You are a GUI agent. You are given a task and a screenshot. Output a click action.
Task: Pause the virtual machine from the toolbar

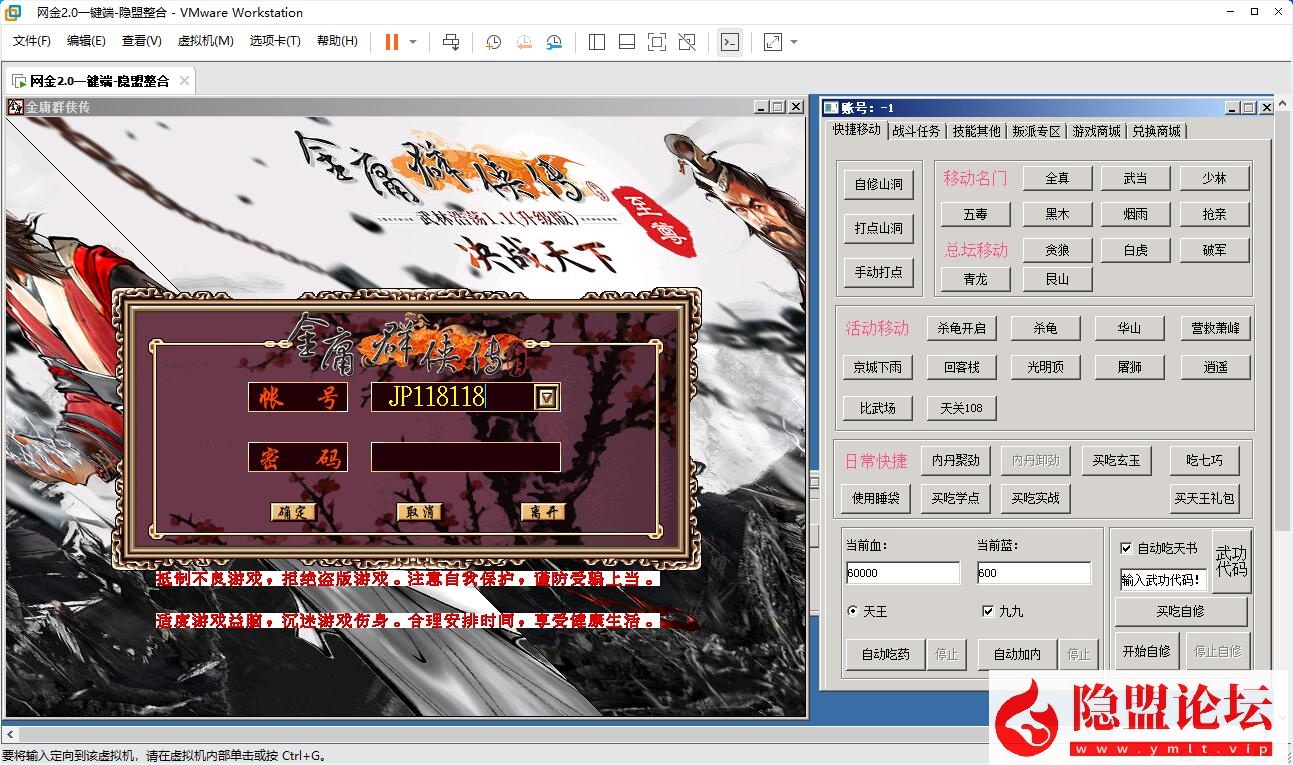point(391,42)
